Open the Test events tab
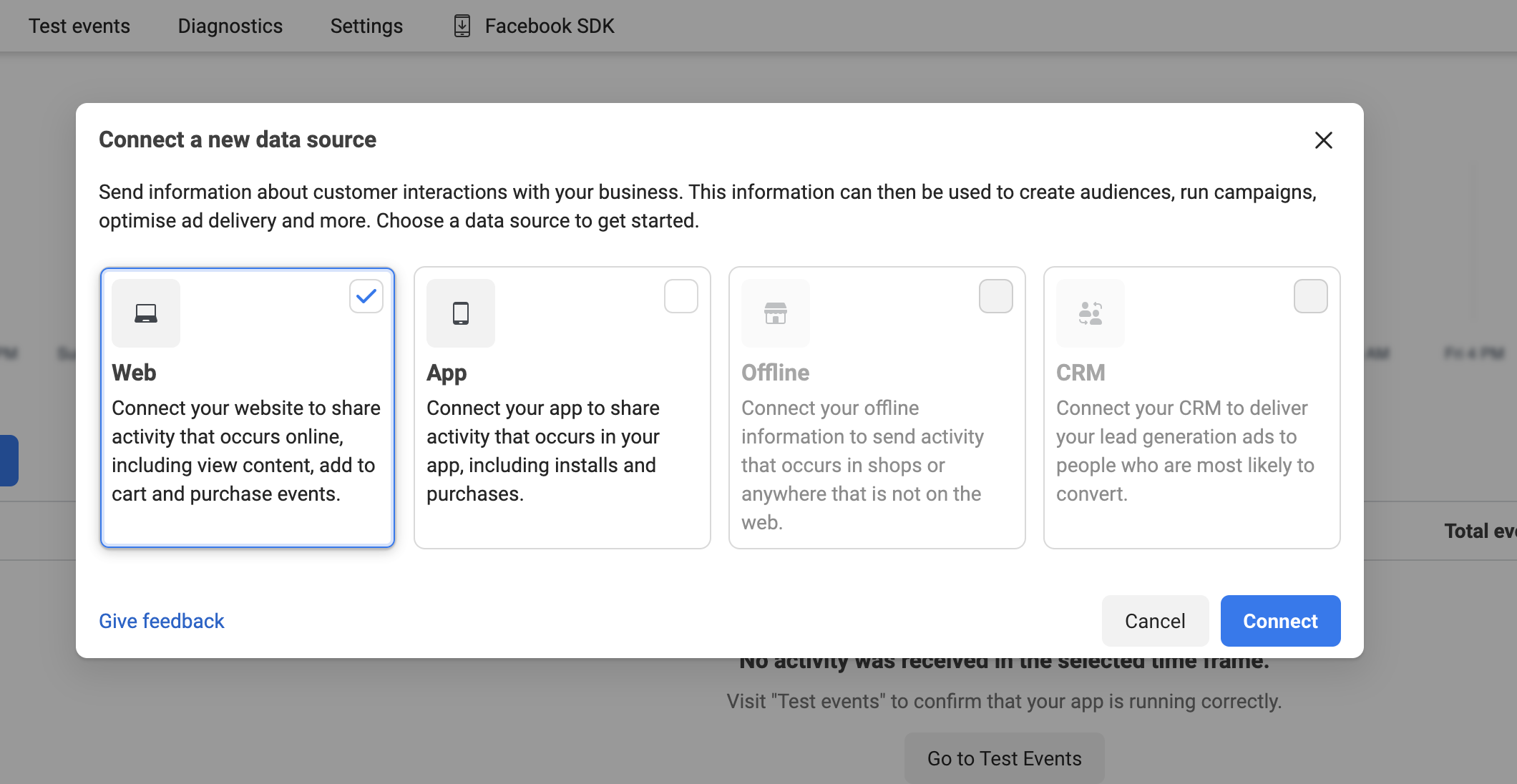The height and width of the screenshot is (784, 1517). pos(79,26)
